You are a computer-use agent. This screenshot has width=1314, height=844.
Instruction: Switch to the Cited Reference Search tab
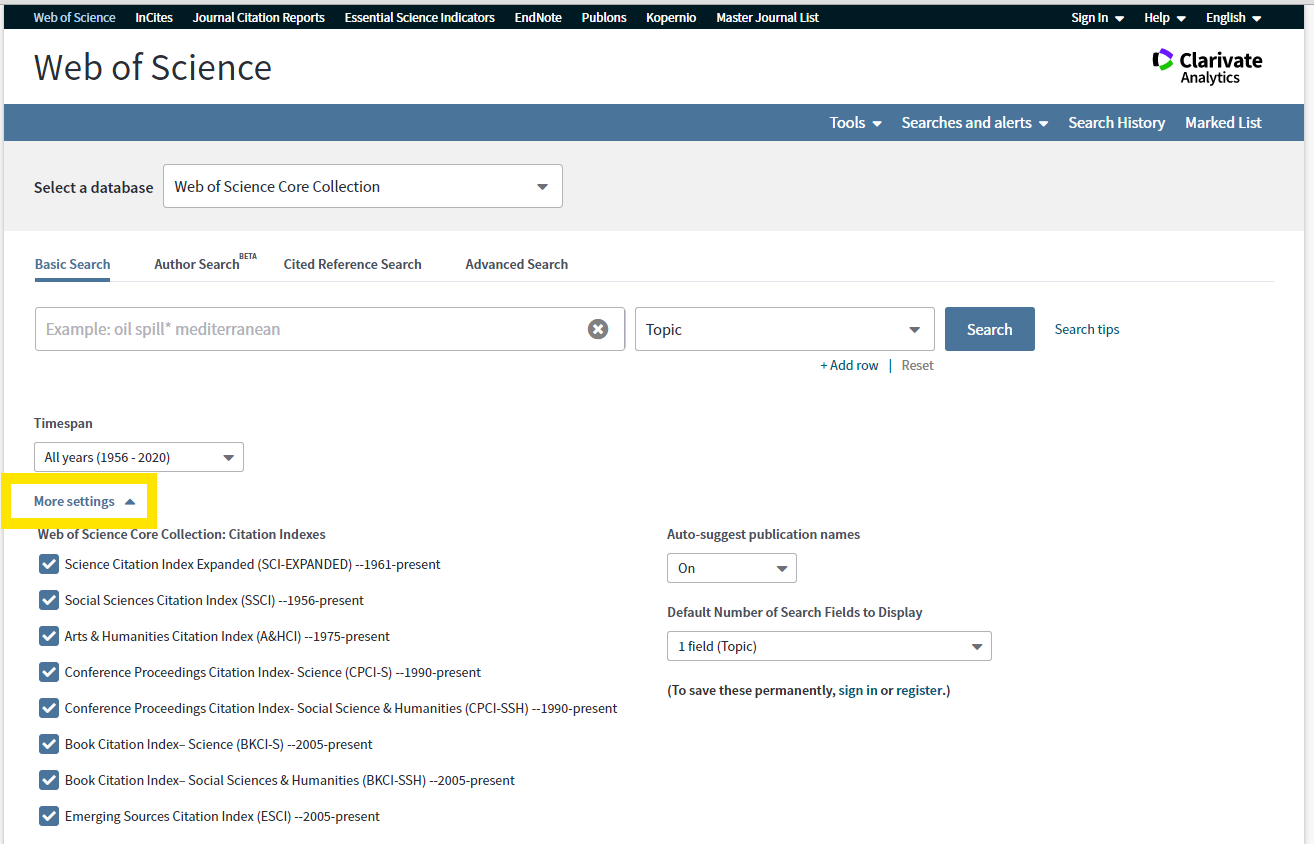(352, 264)
